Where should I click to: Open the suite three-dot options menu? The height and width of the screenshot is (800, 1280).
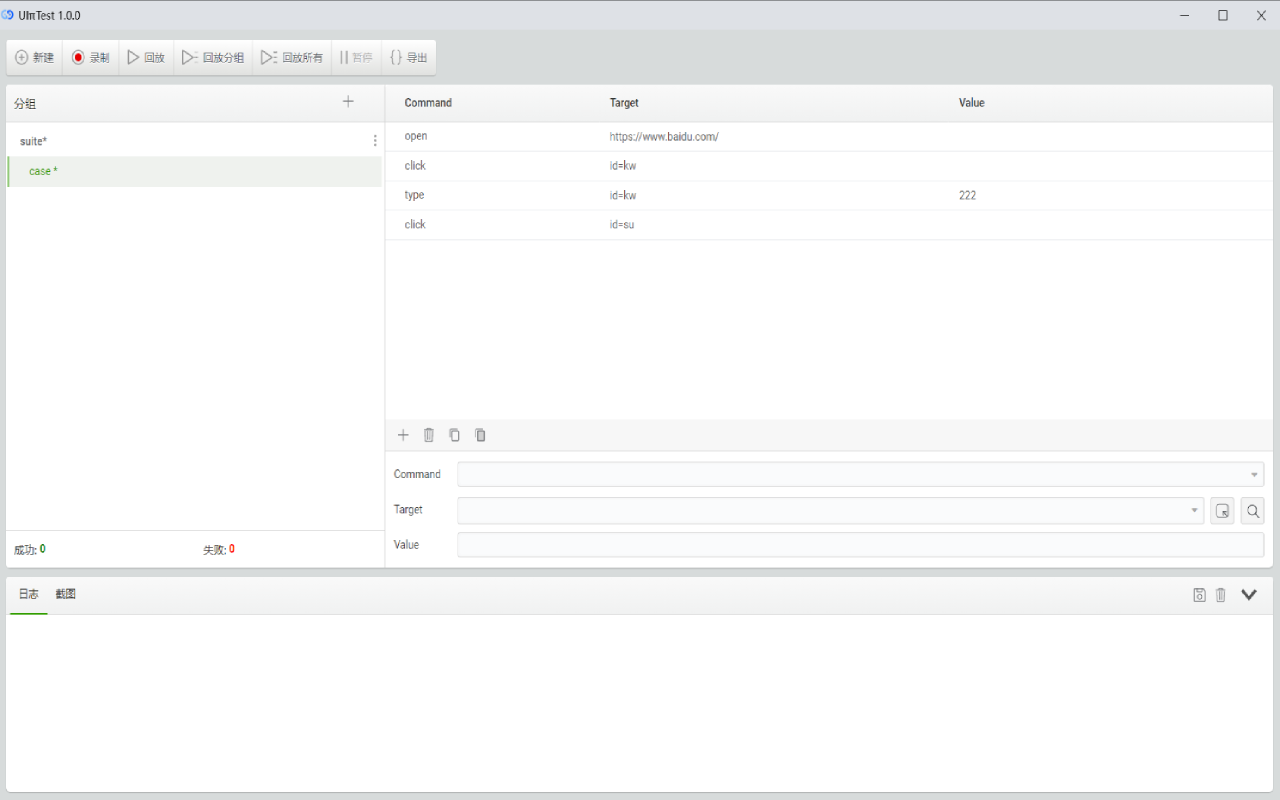(x=375, y=141)
